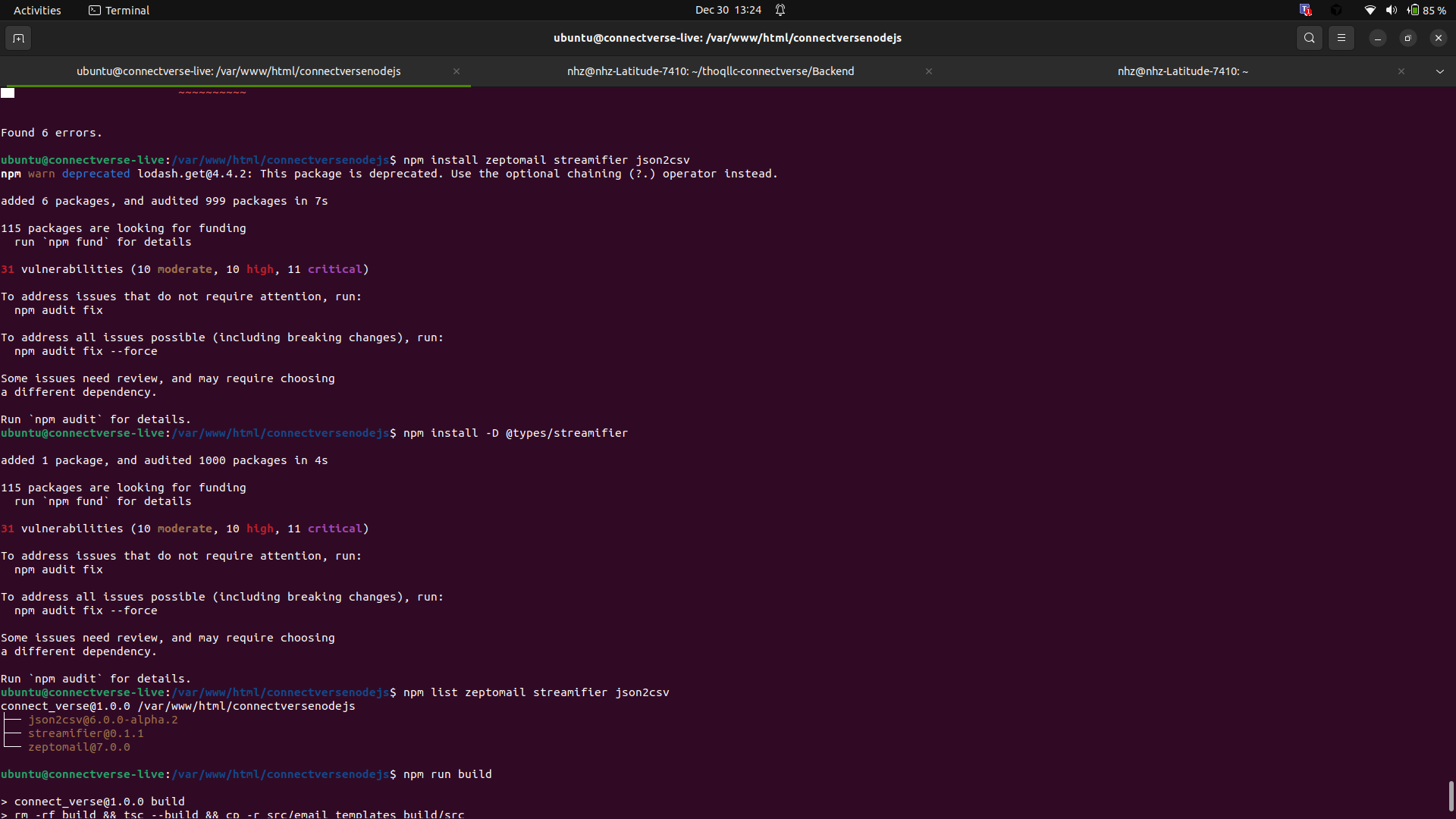This screenshot has height=819, width=1456.
Task: Click the terminal vertical scrollbar
Action: pos(1451,796)
